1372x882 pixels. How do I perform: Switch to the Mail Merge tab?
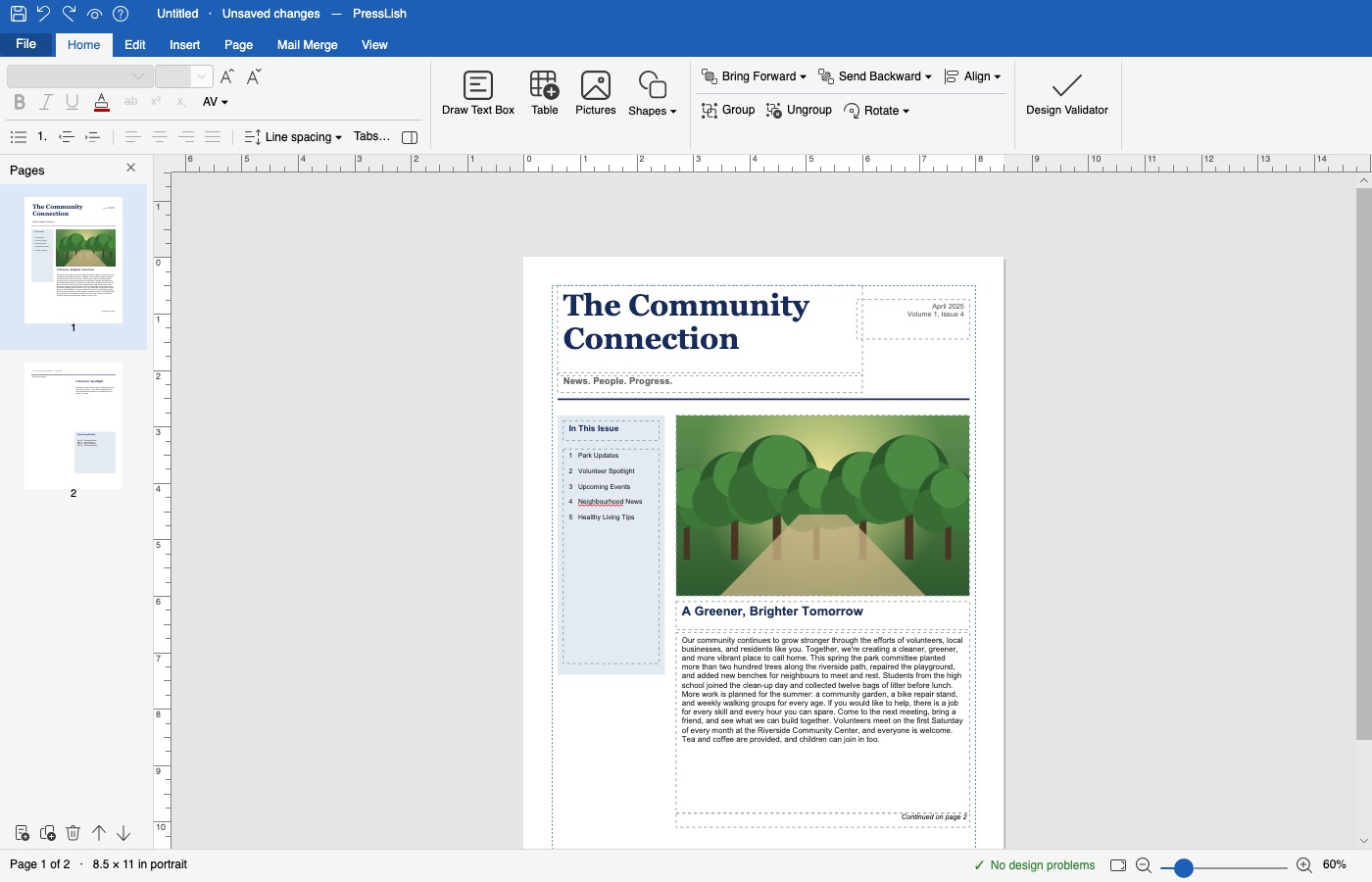point(307,45)
